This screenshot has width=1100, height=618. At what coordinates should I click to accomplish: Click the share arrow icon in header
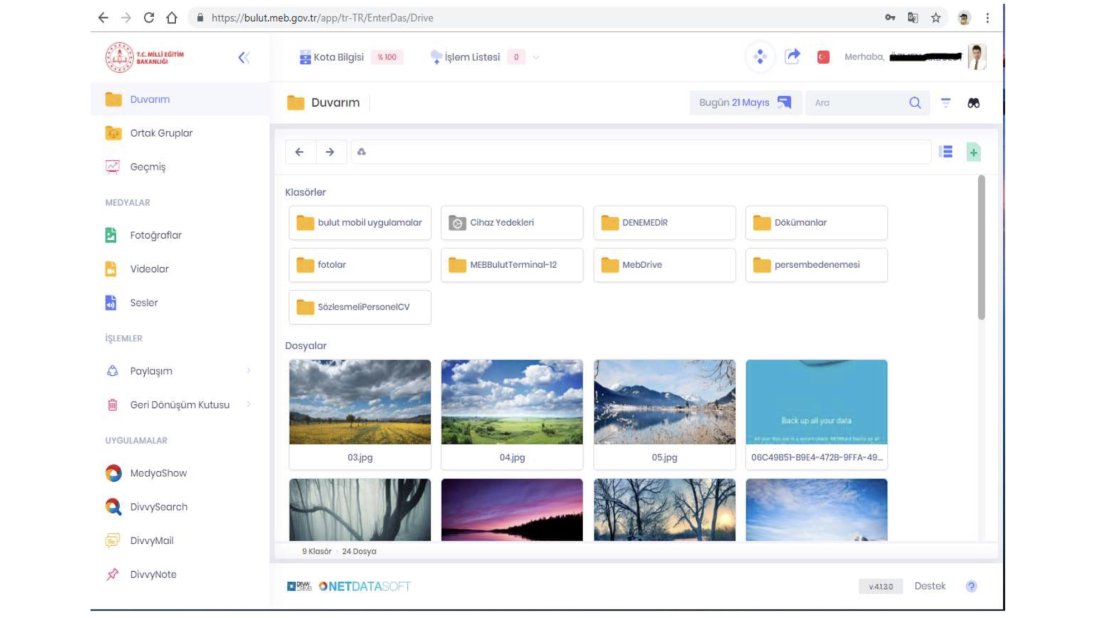pyautogui.click(x=792, y=57)
